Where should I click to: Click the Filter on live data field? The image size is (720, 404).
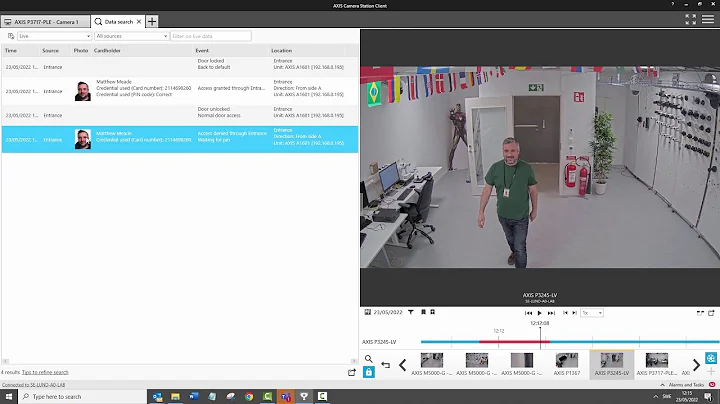click(x=211, y=36)
